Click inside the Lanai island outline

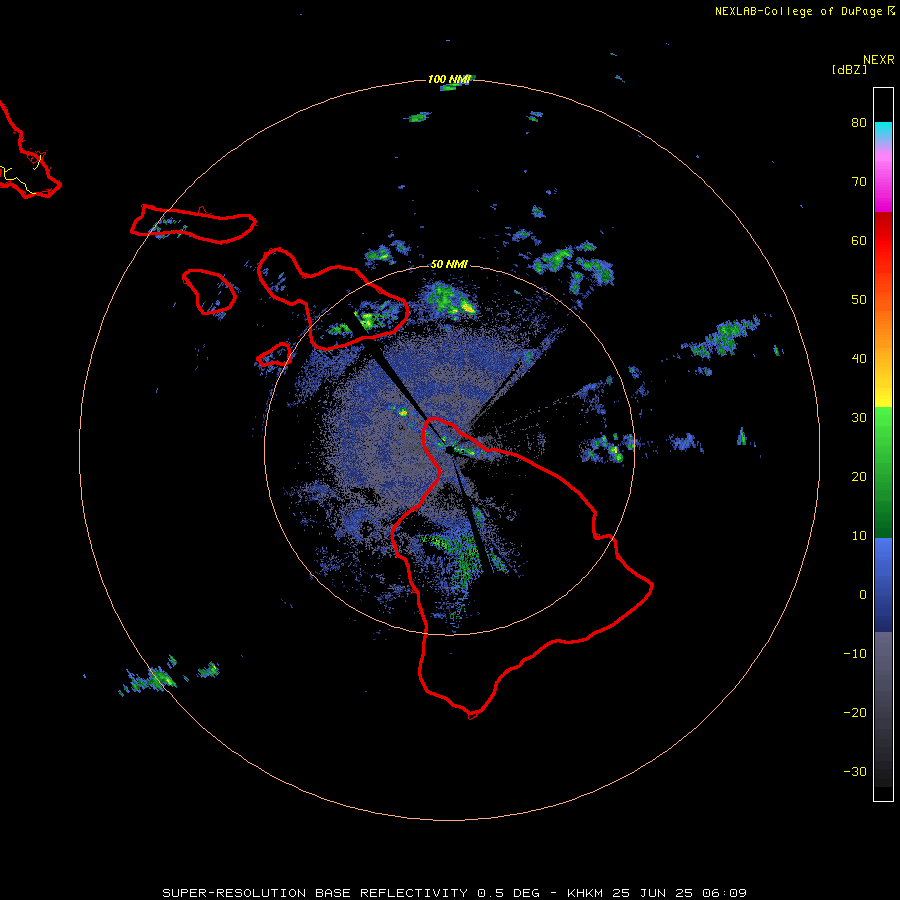coord(210,292)
